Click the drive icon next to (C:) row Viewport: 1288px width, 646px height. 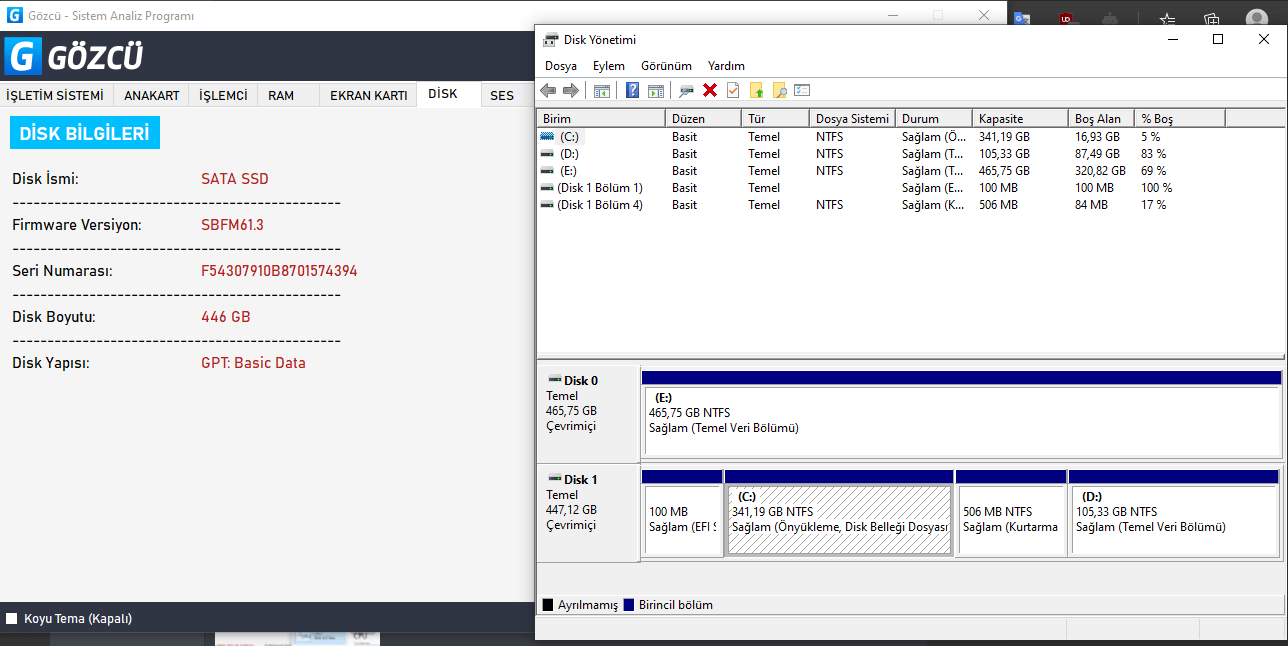pyautogui.click(x=547, y=136)
